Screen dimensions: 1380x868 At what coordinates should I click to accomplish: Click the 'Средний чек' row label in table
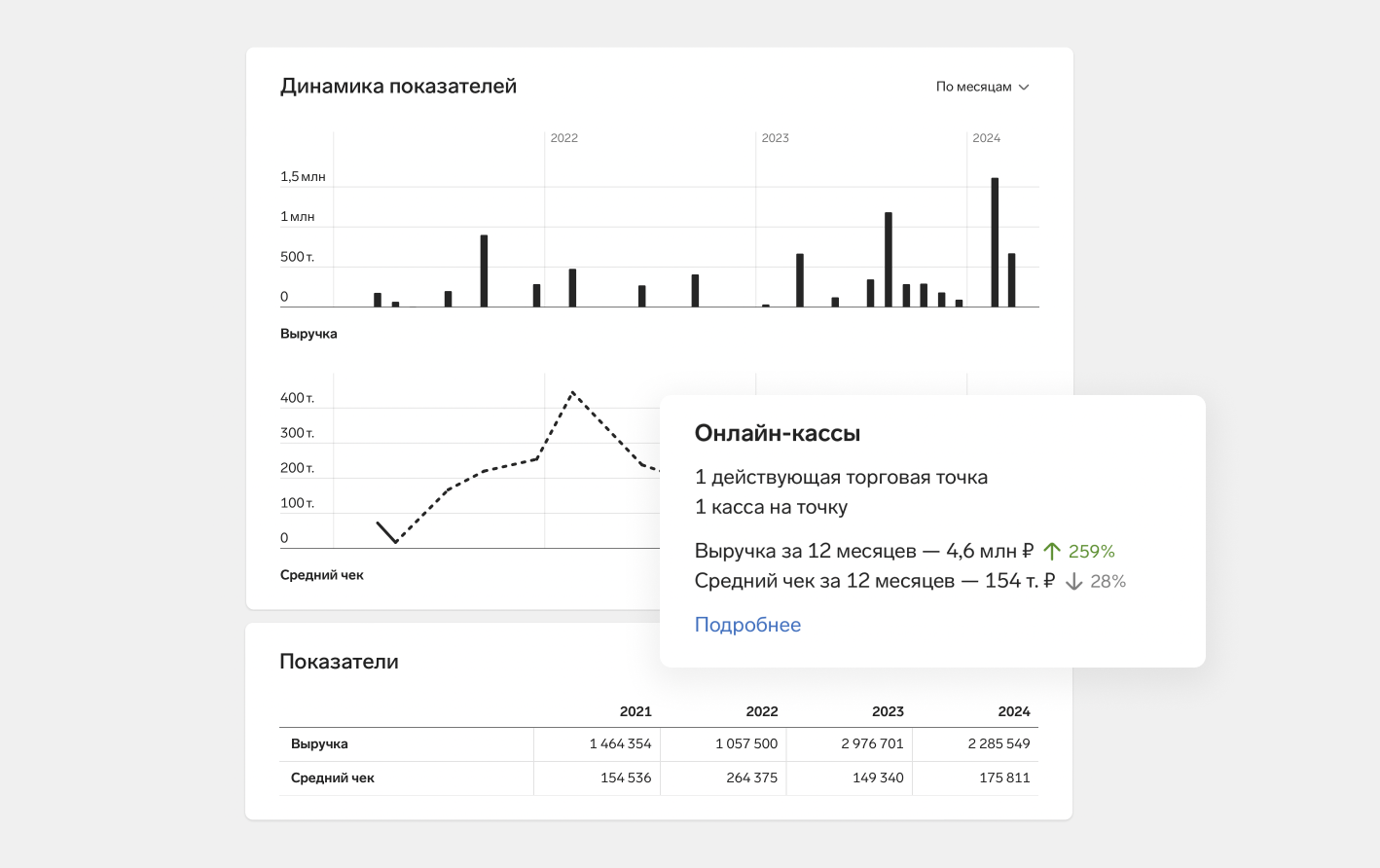332,778
